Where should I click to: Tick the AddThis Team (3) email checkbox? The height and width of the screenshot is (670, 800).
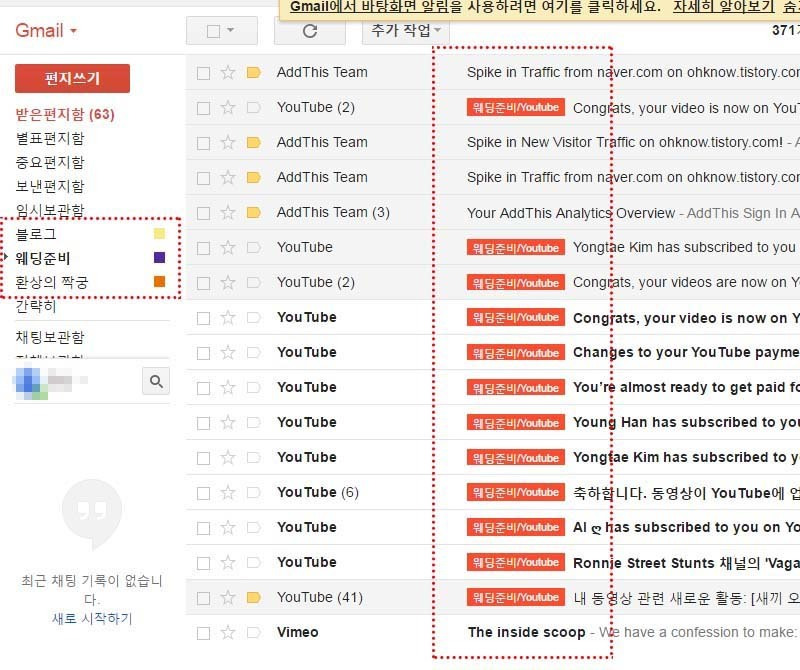pos(204,213)
